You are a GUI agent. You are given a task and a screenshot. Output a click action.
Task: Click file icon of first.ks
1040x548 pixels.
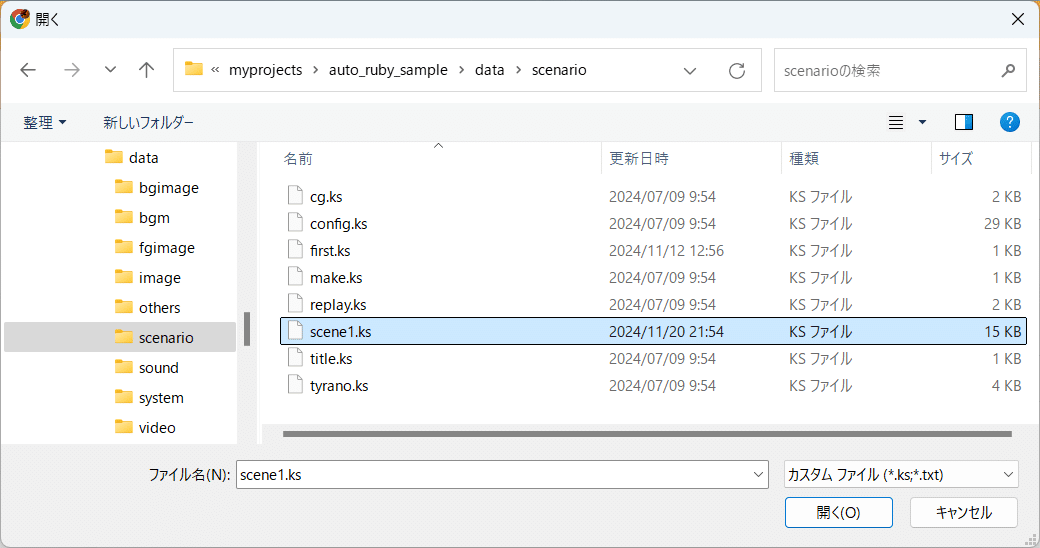pos(295,250)
